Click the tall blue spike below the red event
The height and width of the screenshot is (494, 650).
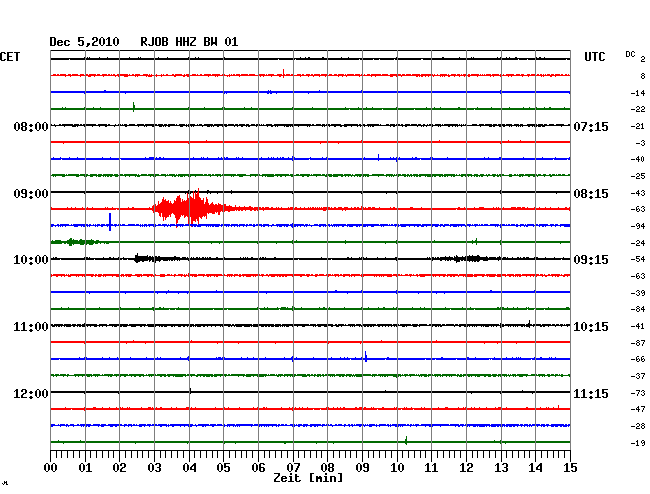point(110,222)
